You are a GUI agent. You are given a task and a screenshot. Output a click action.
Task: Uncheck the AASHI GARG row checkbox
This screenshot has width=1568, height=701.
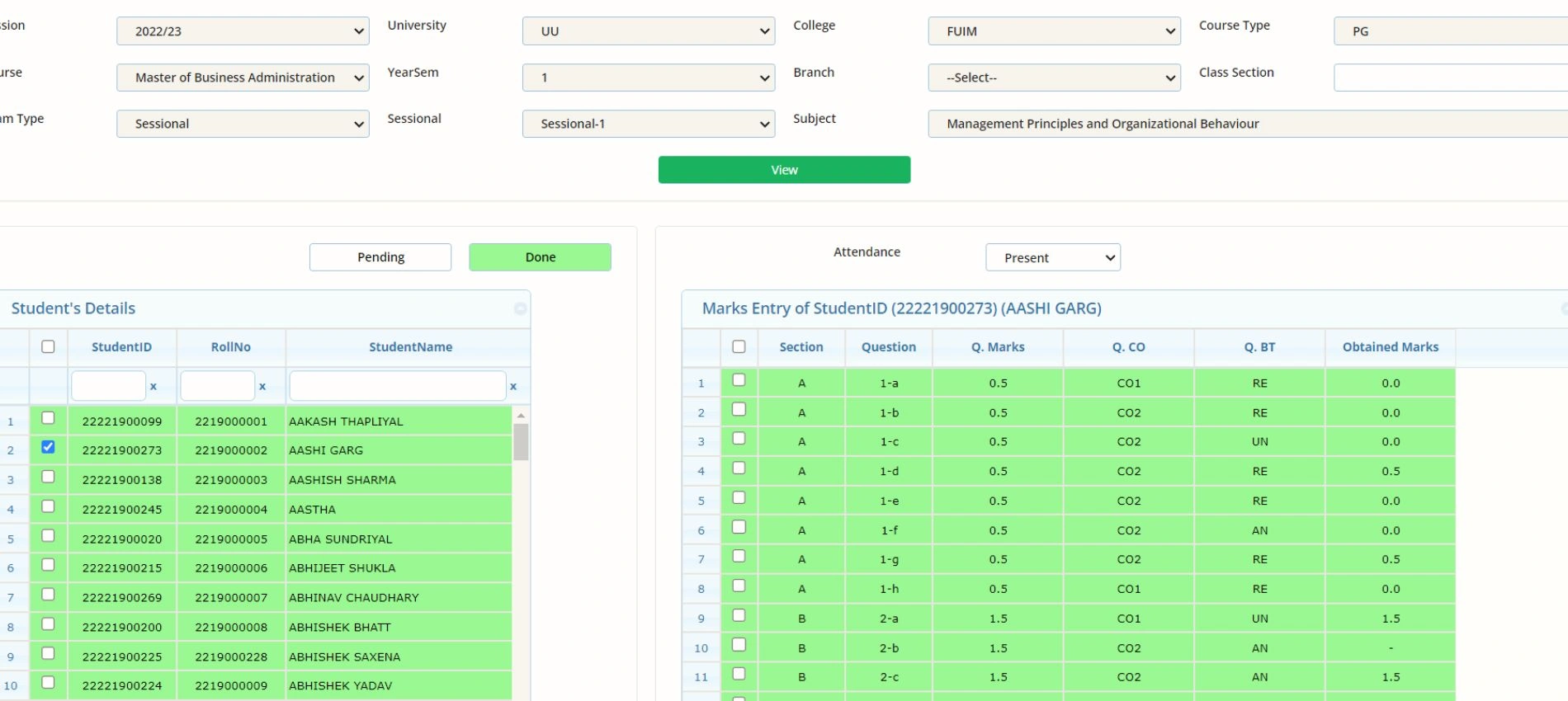coord(48,447)
